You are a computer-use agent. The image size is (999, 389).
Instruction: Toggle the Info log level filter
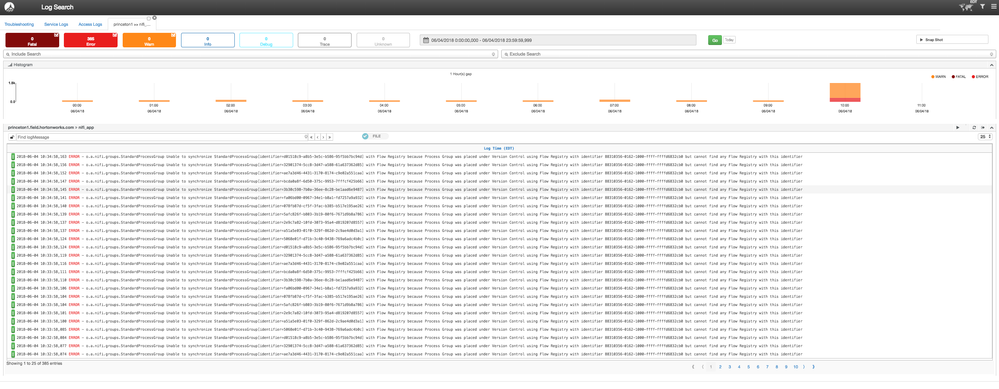208,40
